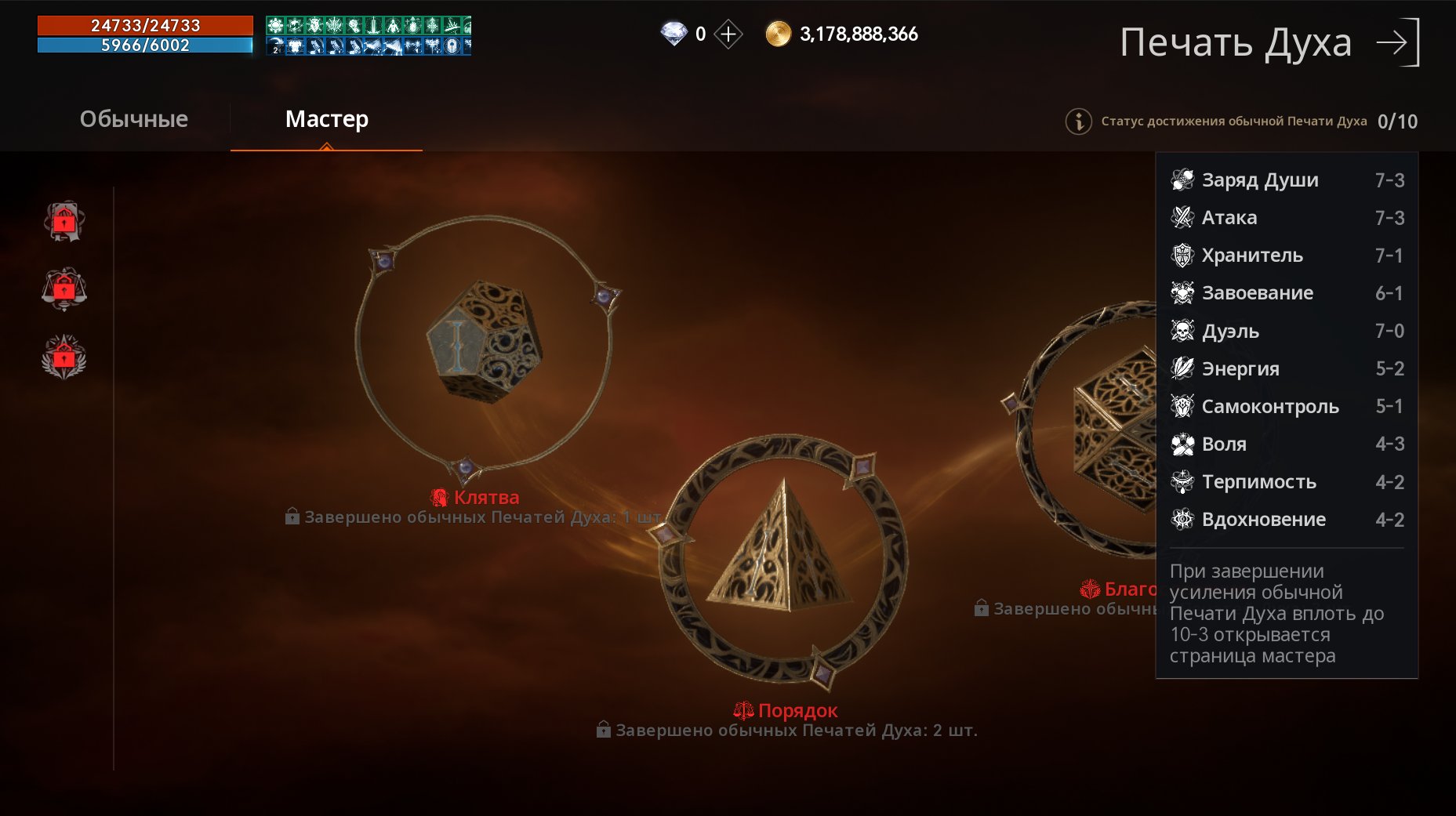Open the Порядок pyramid seal

(x=780, y=549)
